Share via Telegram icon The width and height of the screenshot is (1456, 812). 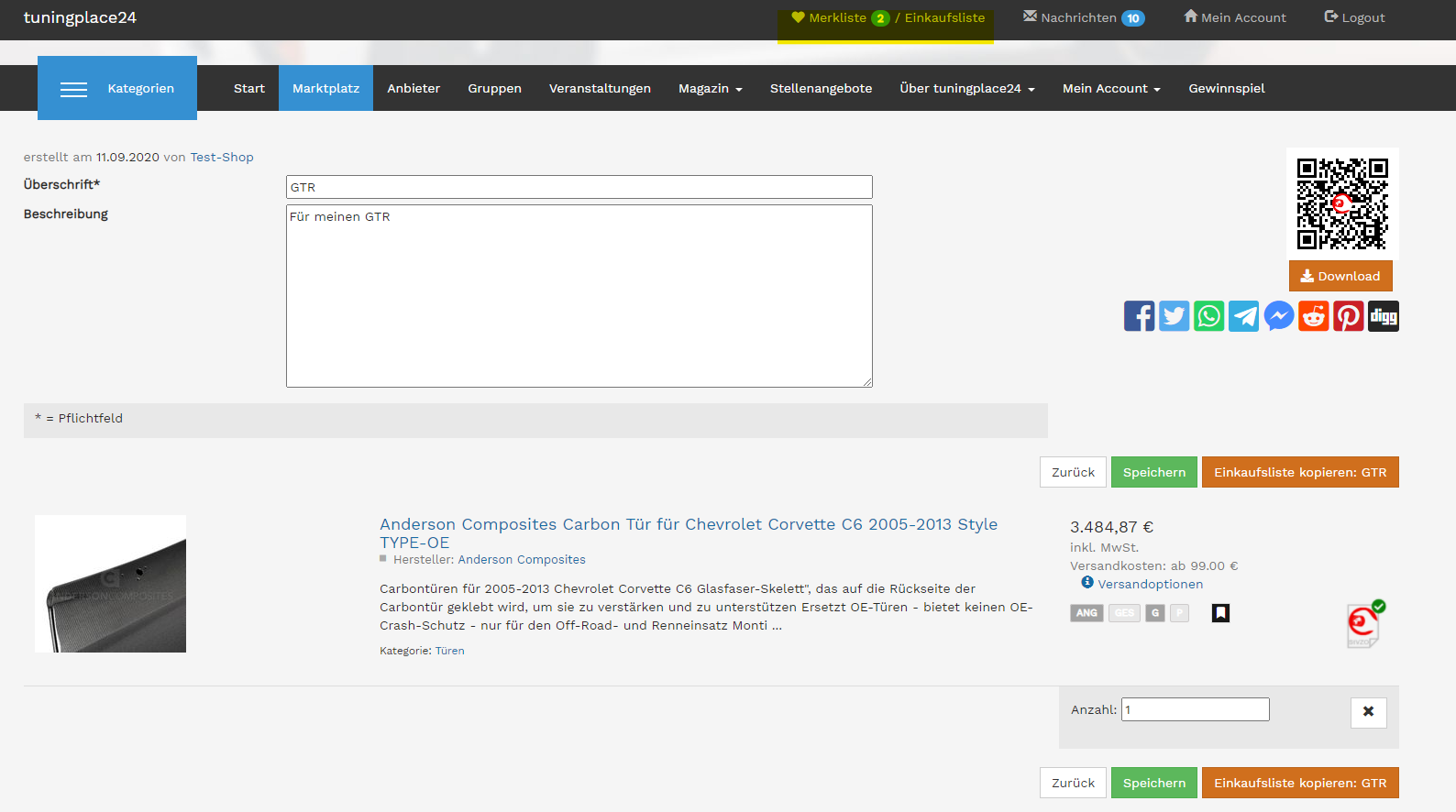1243,316
